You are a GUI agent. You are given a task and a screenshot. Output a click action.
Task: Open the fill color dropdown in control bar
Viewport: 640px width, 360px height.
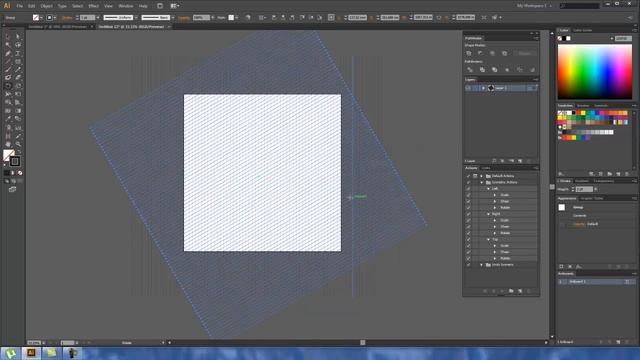point(42,18)
